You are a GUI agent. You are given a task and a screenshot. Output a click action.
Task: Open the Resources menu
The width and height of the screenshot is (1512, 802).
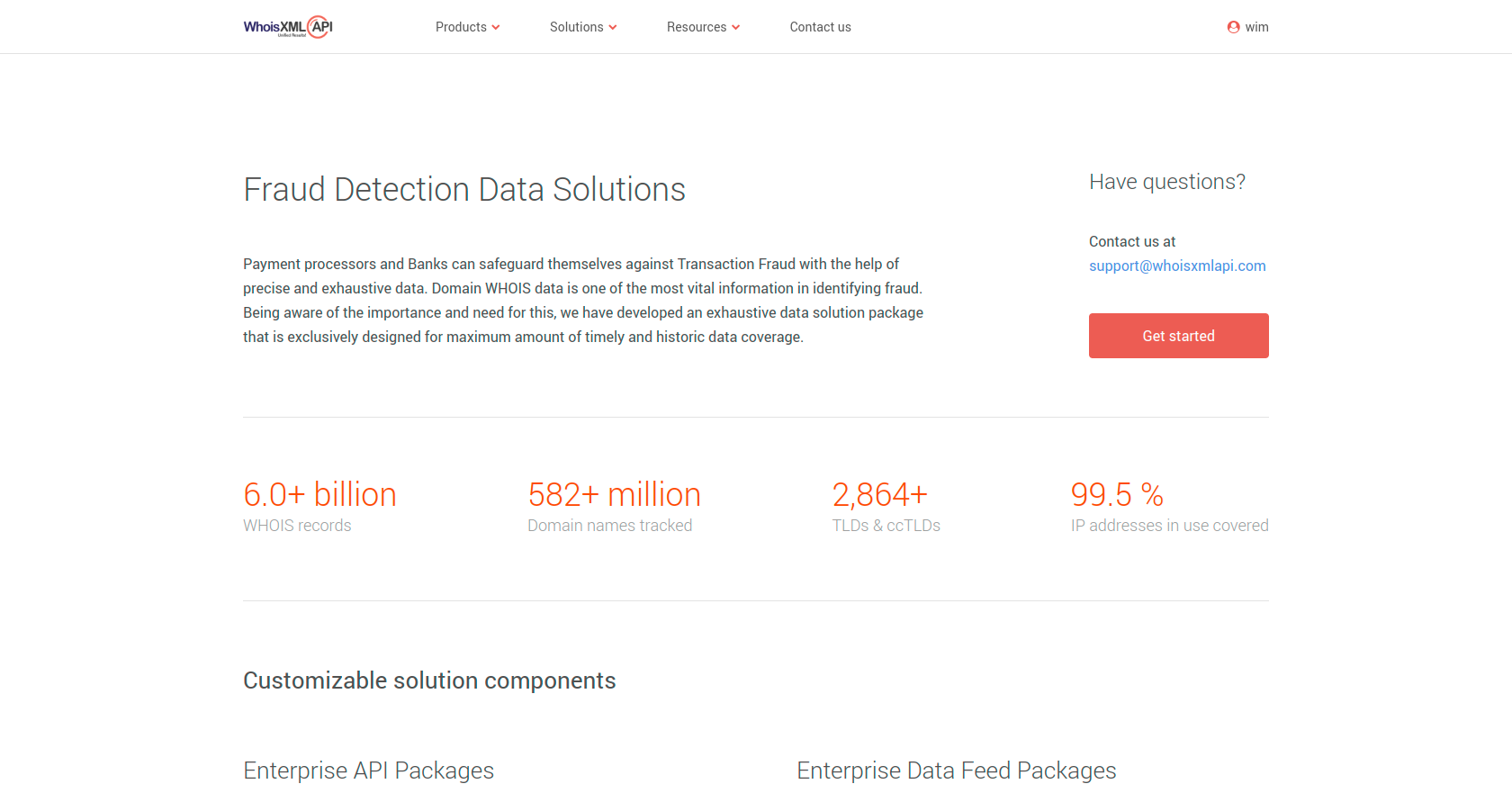[704, 27]
